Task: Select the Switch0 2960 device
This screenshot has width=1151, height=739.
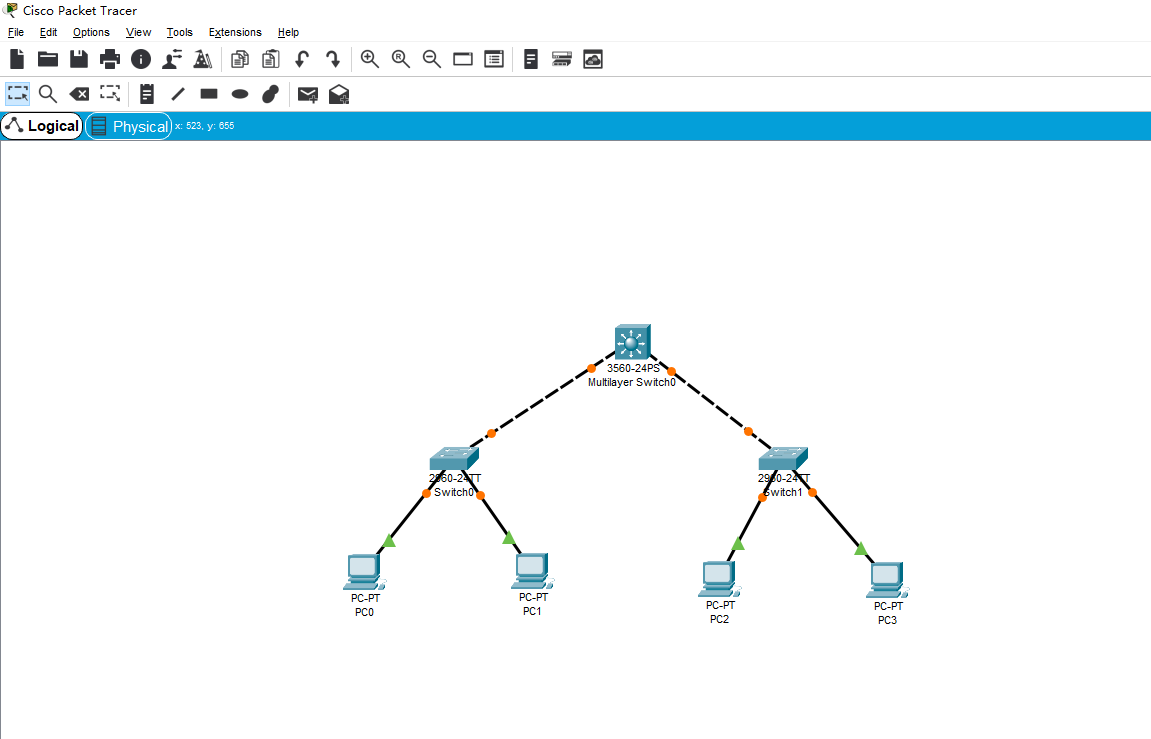Action: tap(454, 459)
